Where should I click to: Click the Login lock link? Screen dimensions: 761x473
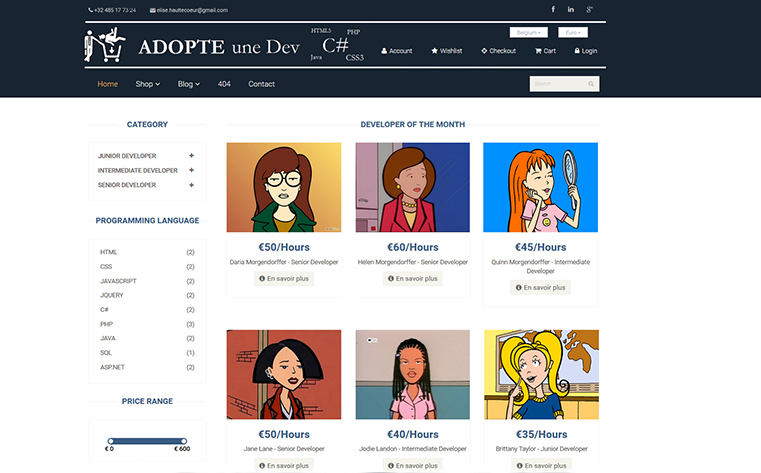pyautogui.click(x=586, y=51)
